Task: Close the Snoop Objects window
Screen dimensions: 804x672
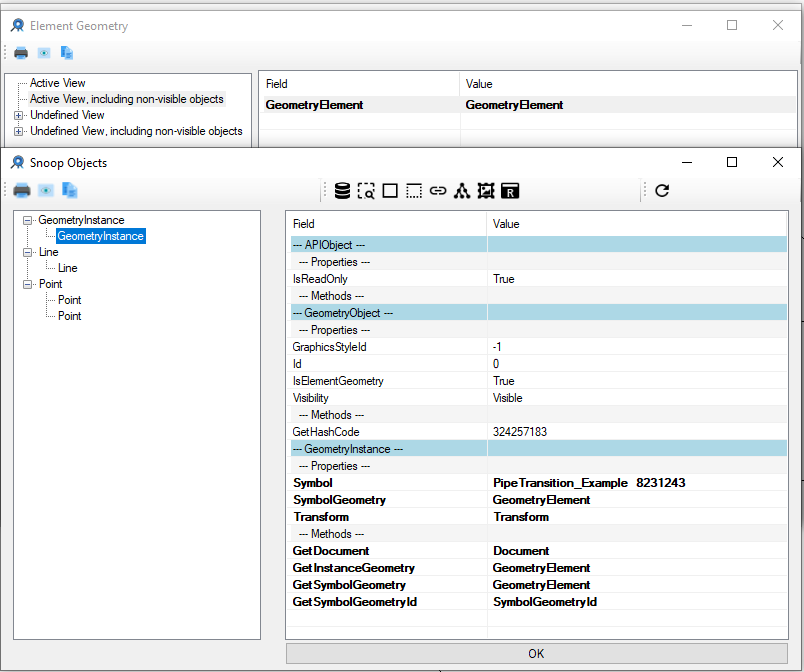Action: tap(778, 162)
